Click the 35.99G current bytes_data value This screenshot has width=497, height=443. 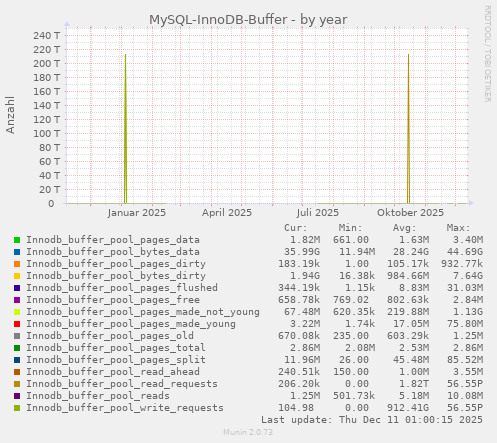[302, 252]
